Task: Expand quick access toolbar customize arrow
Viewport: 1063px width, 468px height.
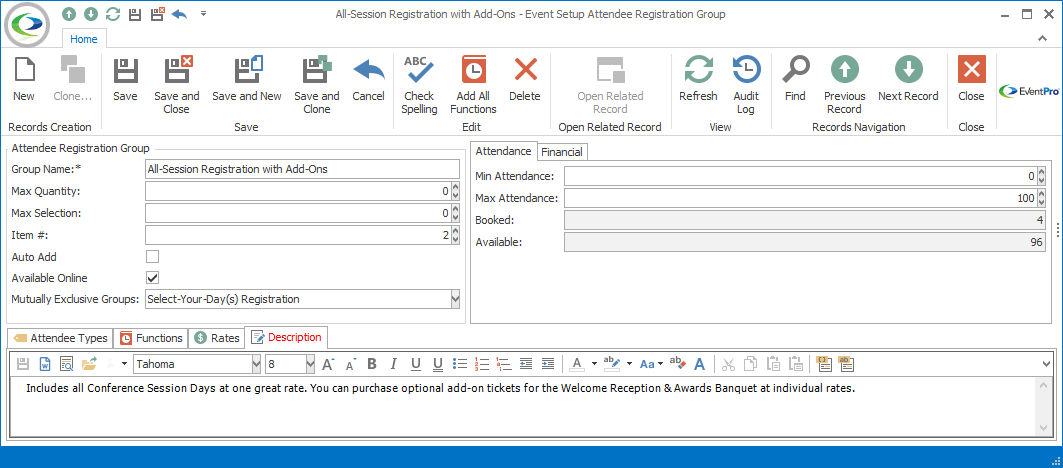Action: click(203, 14)
